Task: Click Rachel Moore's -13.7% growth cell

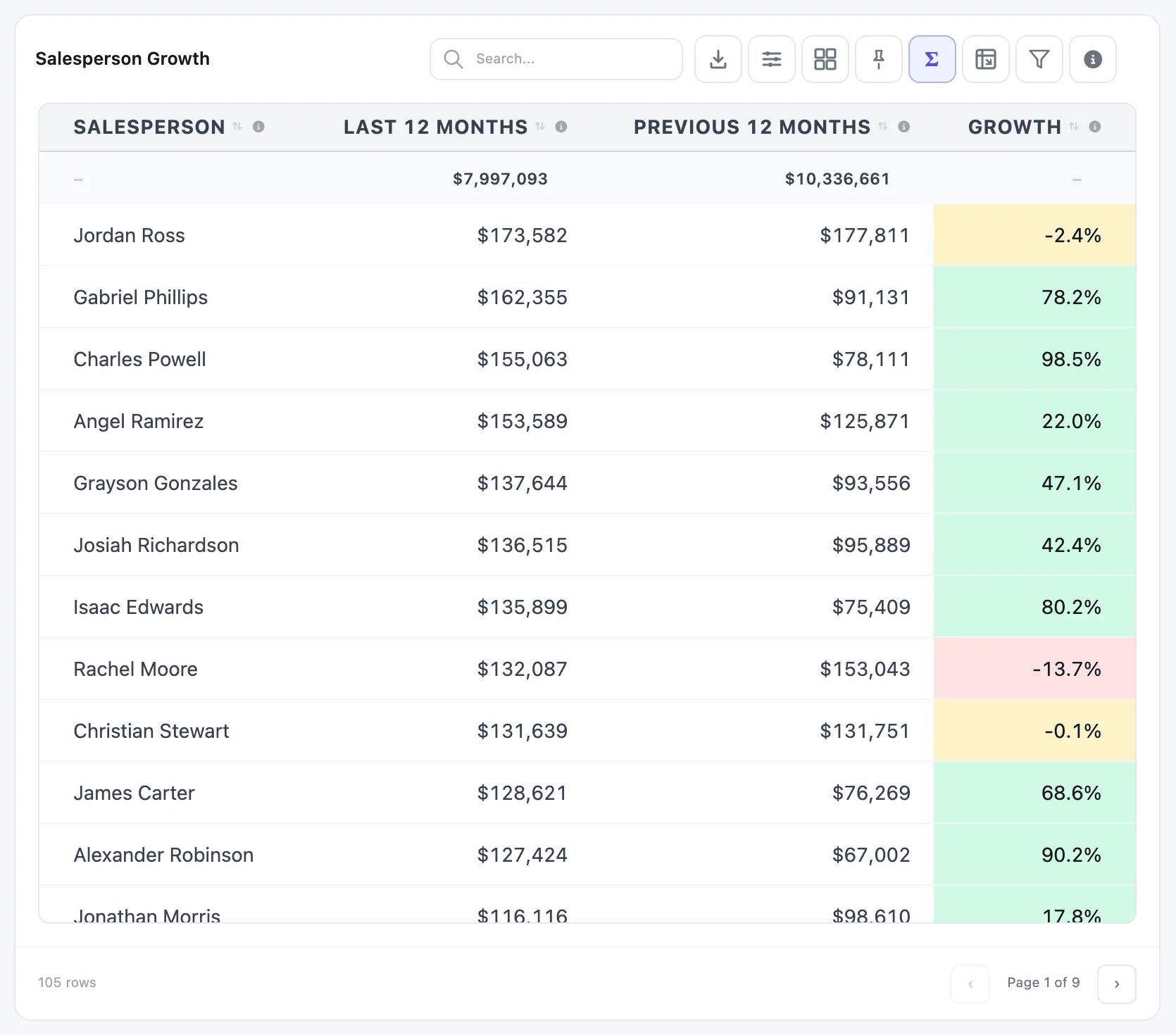Action: point(1034,669)
